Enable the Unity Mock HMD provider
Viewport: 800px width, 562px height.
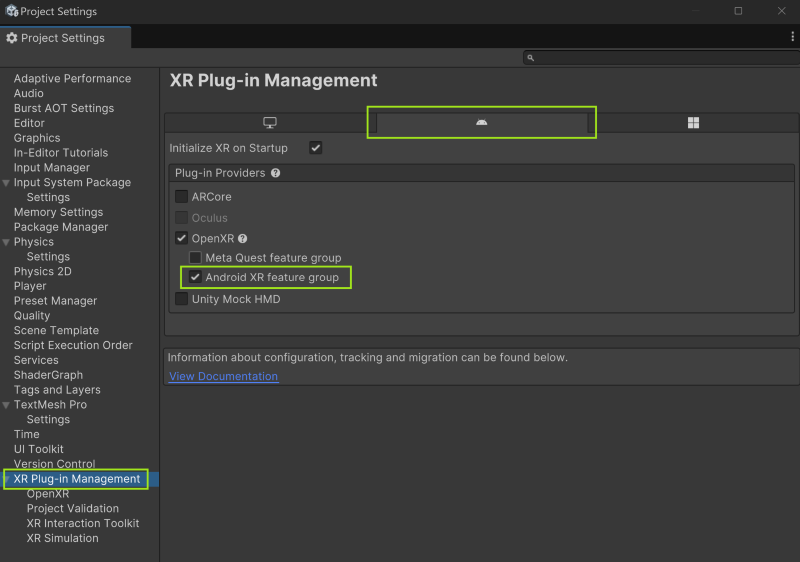[182, 299]
